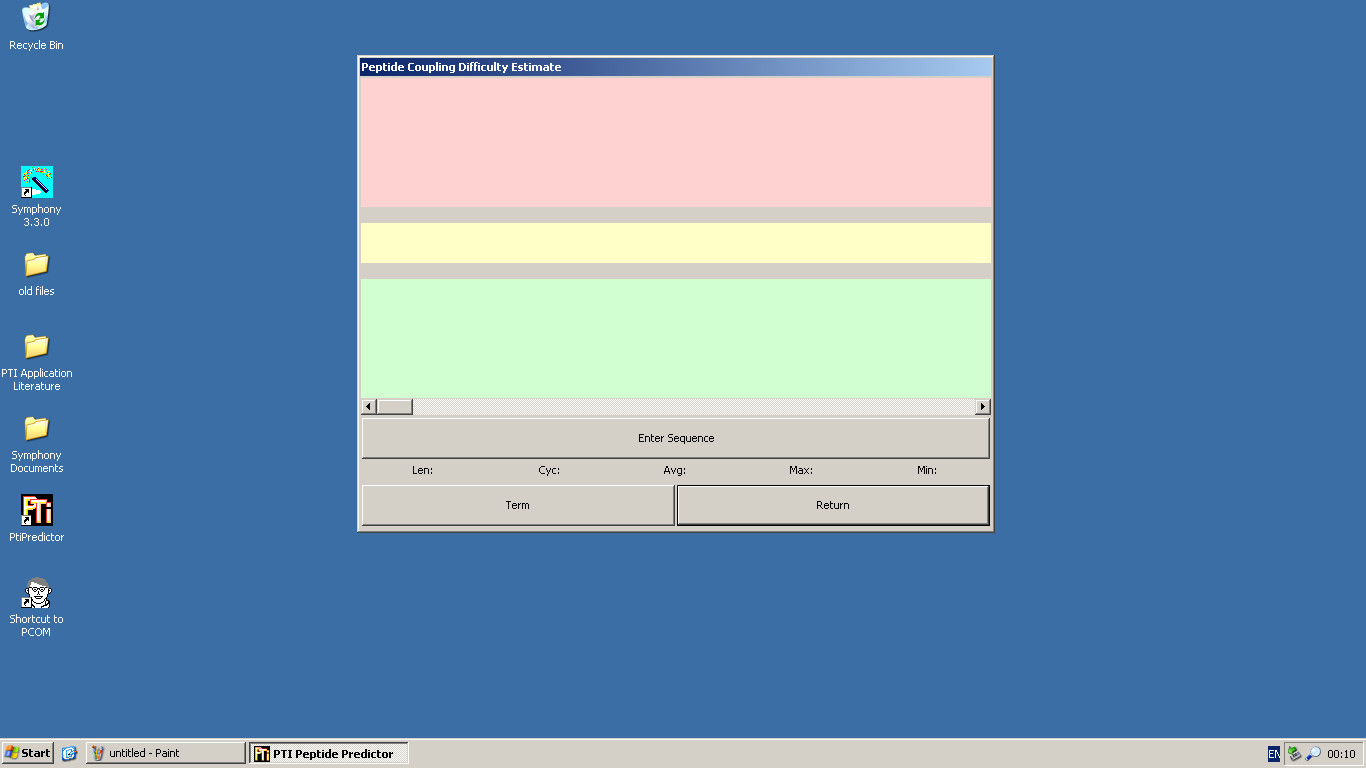The height and width of the screenshot is (768, 1366).
Task: Click the Enter Sequence button
Action: pos(676,438)
